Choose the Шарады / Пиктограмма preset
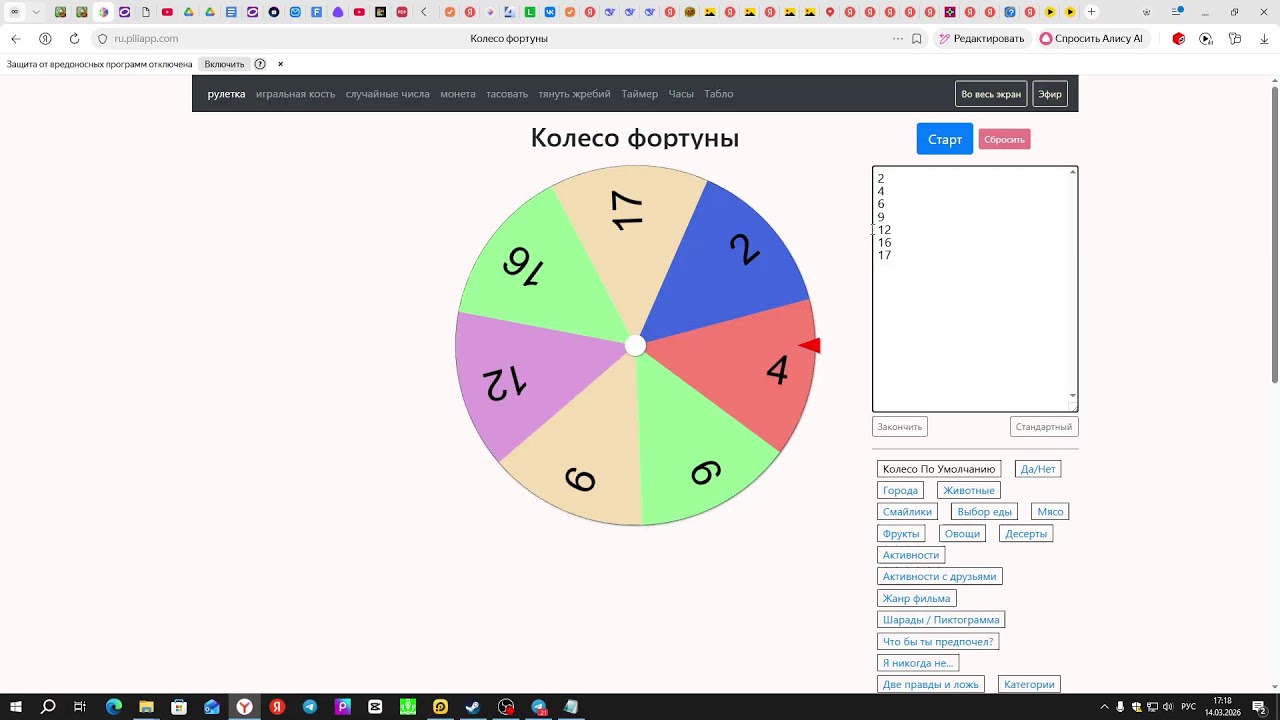 [x=941, y=620]
